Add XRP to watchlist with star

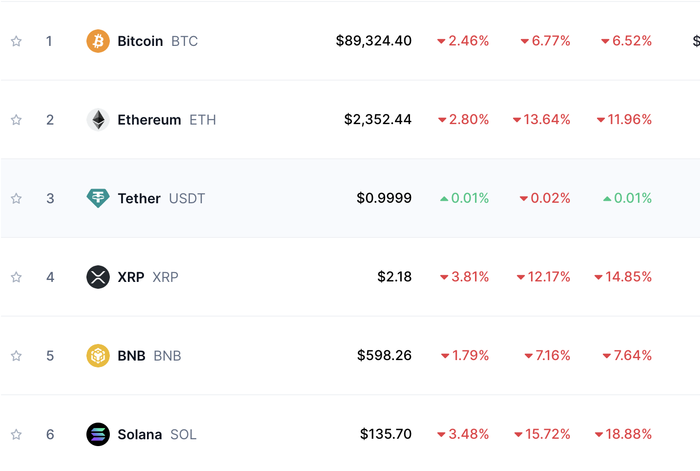16,277
